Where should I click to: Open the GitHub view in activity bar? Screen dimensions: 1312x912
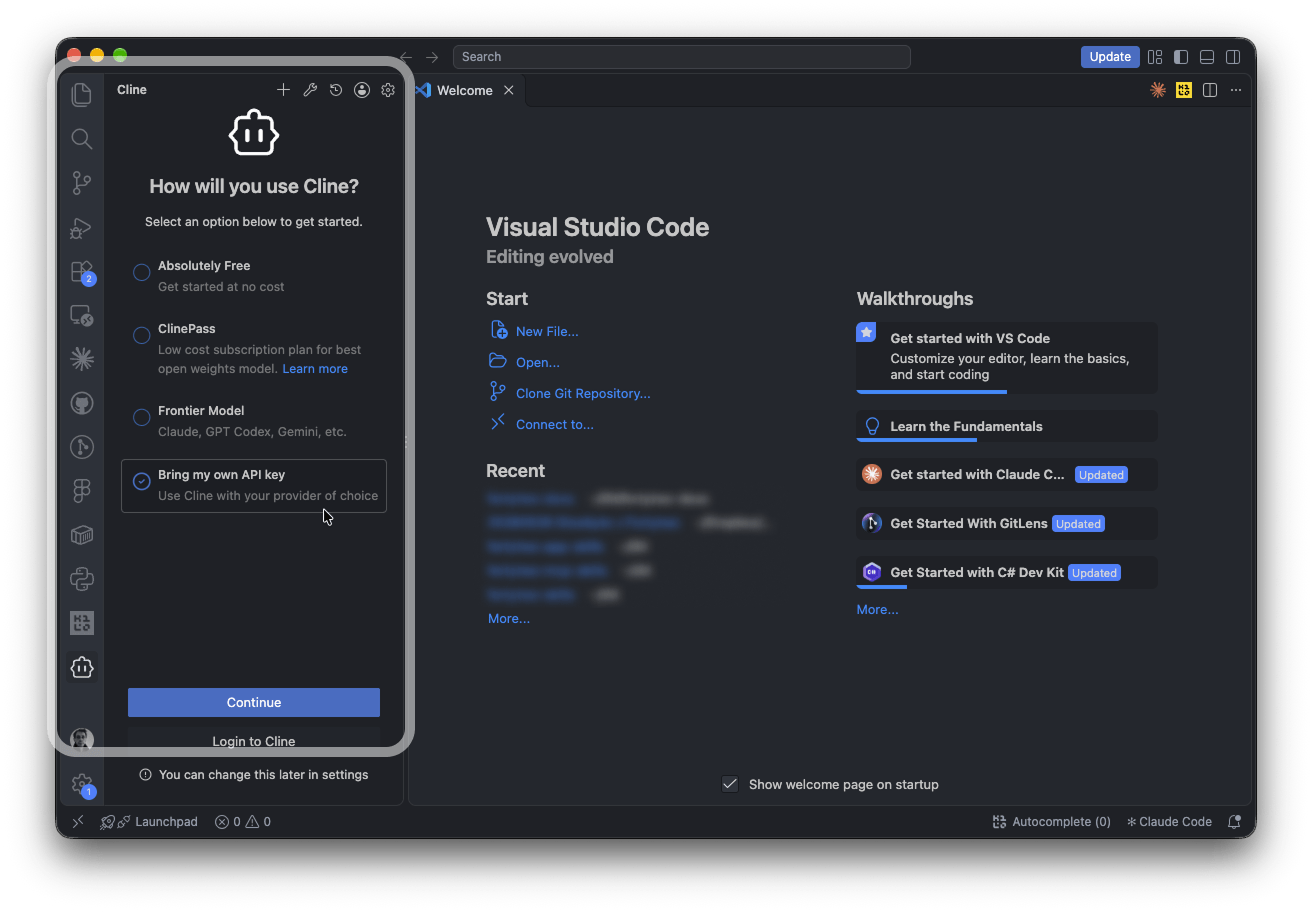82,403
